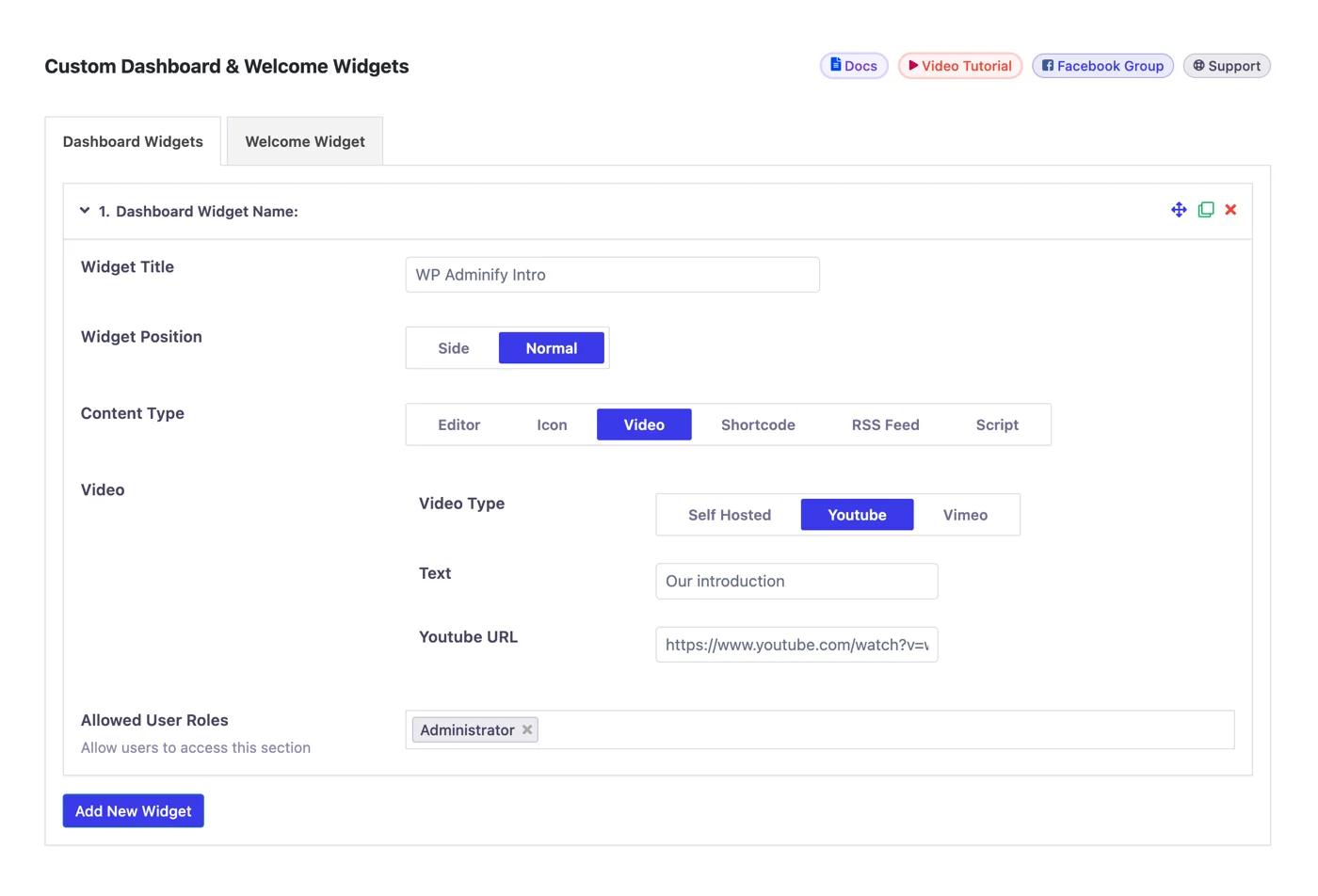Click the 'Custom Dashboard & Welcome Widgets' heading
1318x896 pixels.
(227, 66)
